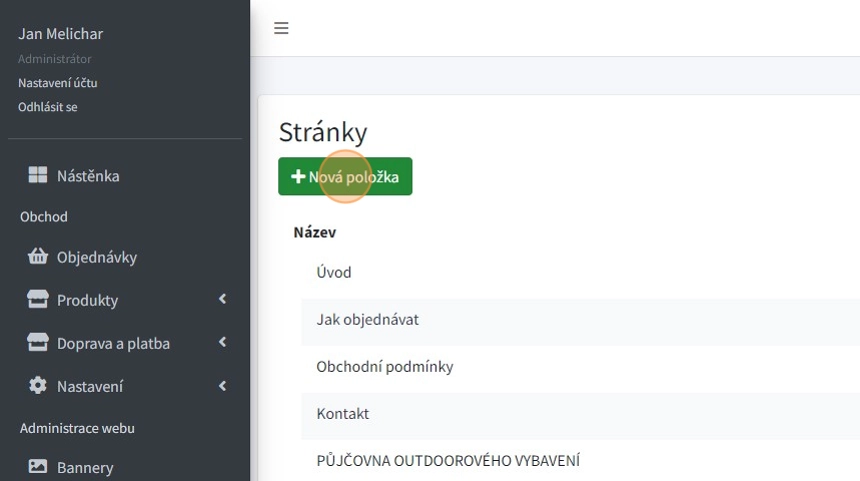Click the Objednávky basket icon
Viewport: 860px width, 481px height.
(38, 257)
